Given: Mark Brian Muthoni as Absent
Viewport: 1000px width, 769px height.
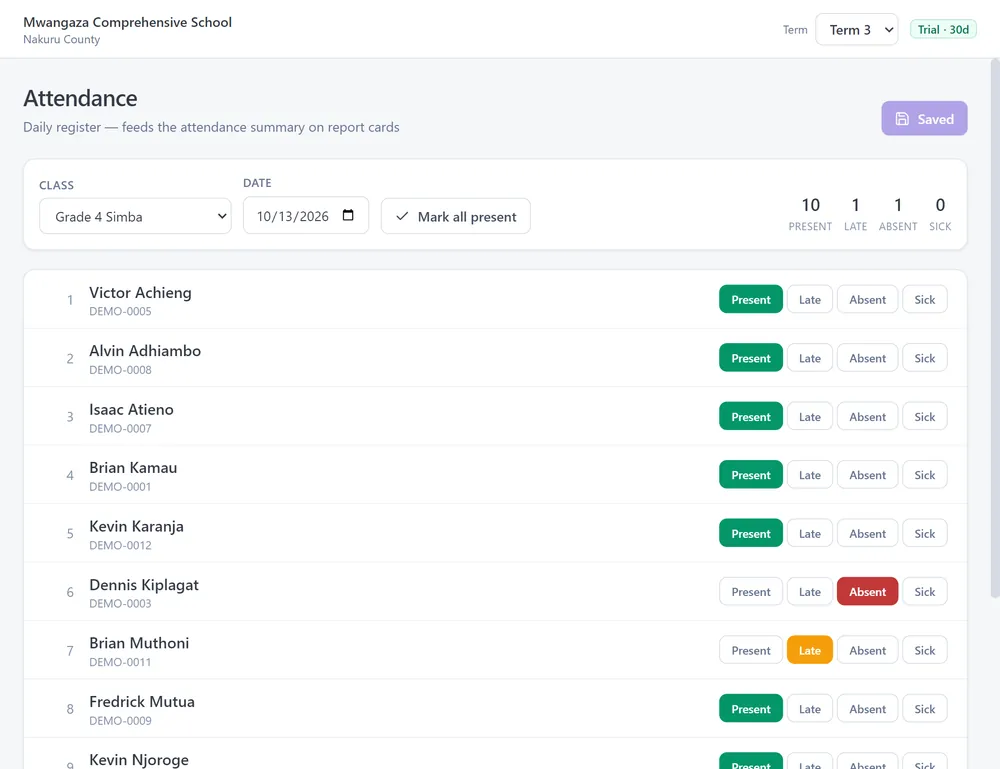Looking at the screenshot, I should 867,650.
